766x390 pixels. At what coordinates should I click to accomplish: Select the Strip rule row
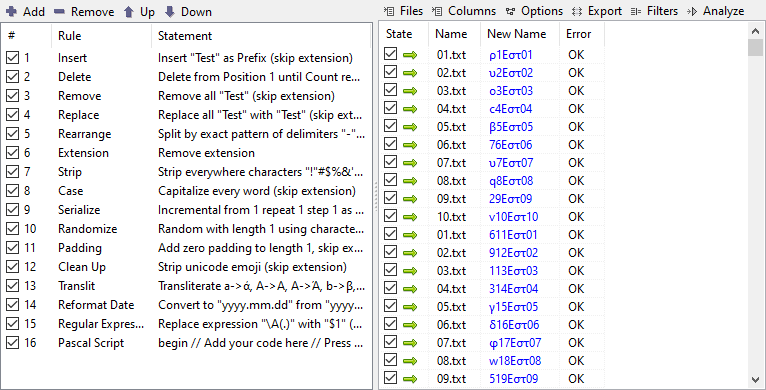point(186,172)
